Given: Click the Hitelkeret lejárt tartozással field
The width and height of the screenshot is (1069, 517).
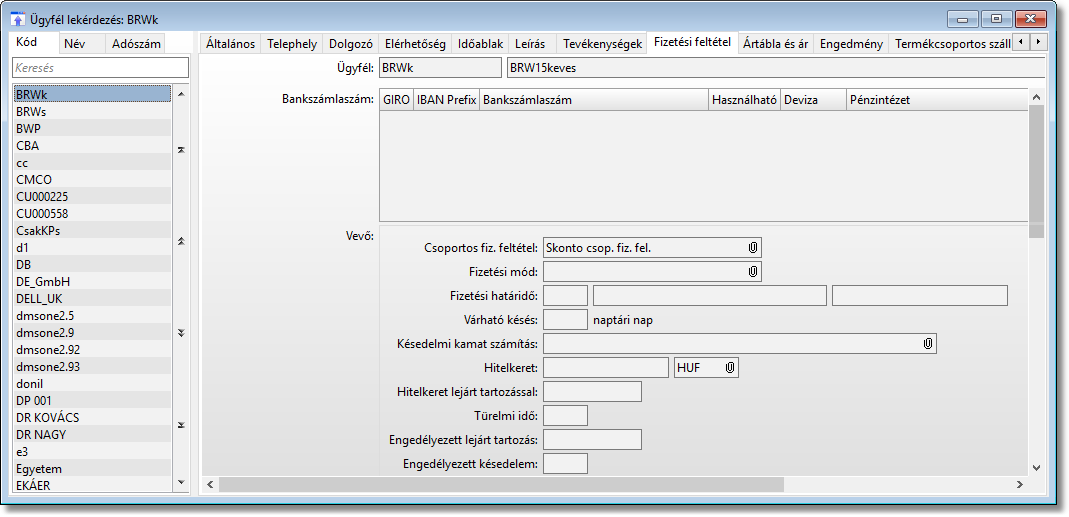Looking at the screenshot, I should [592, 392].
